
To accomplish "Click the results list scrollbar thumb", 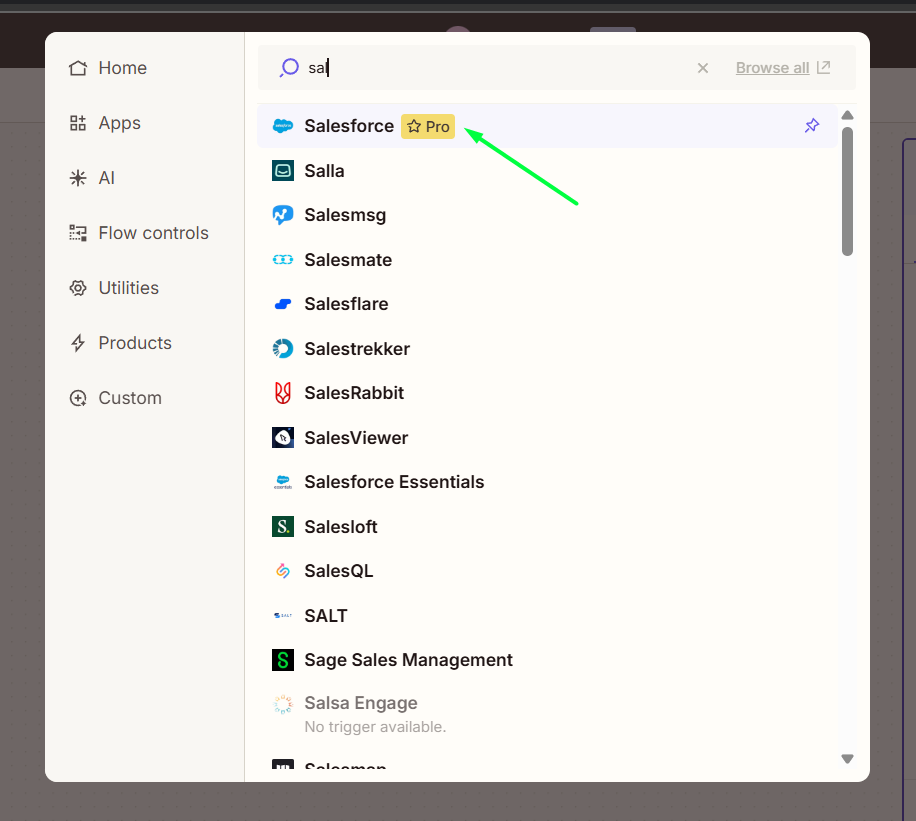I will pyautogui.click(x=847, y=192).
